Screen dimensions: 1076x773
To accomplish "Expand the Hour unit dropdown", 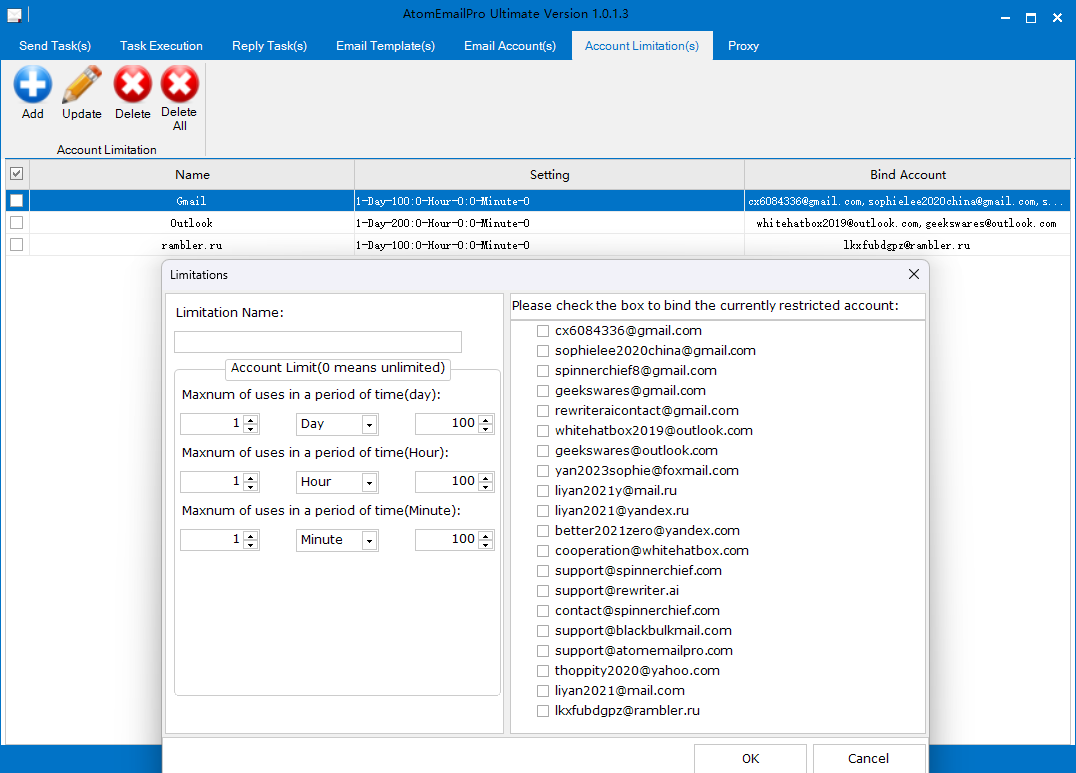I will click(x=369, y=482).
